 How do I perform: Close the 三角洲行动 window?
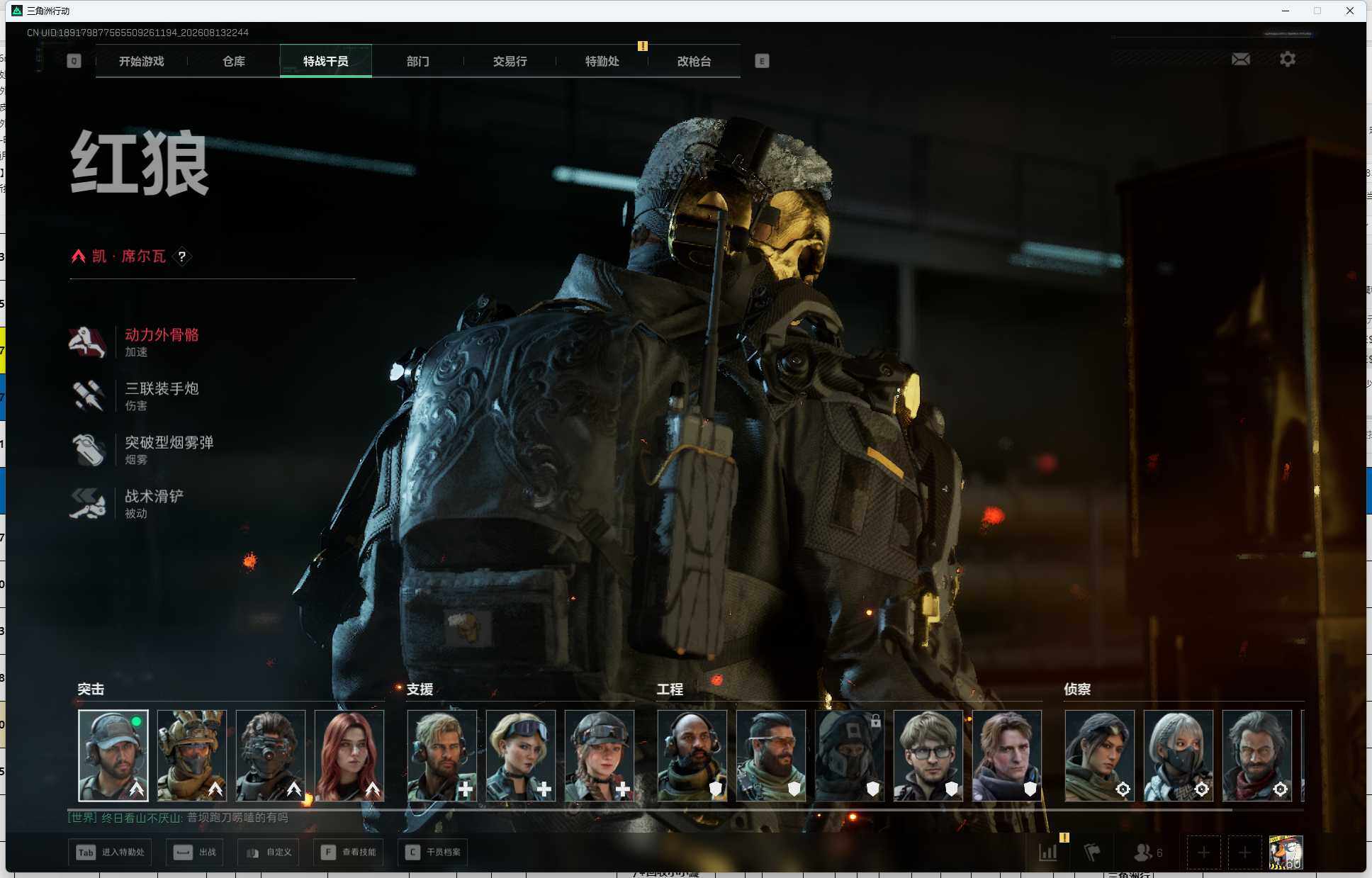(x=1350, y=11)
